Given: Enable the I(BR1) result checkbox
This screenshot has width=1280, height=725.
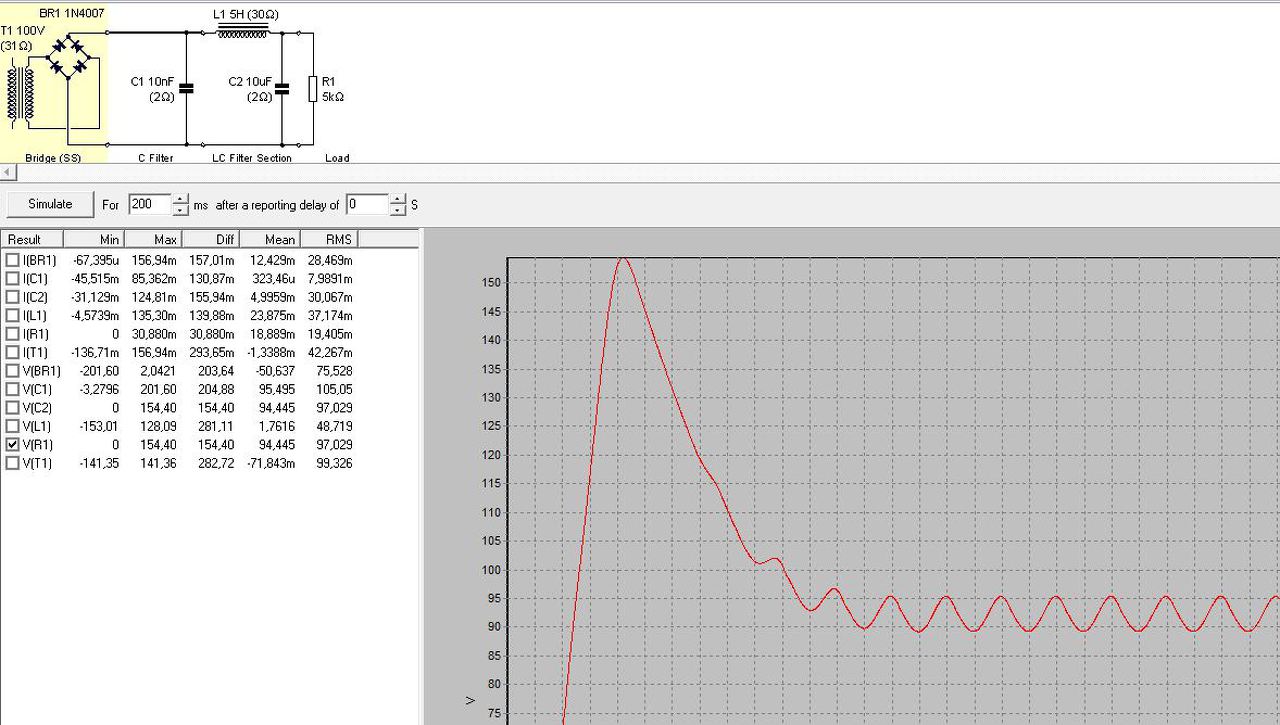Looking at the screenshot, I should tap(13, 260).
